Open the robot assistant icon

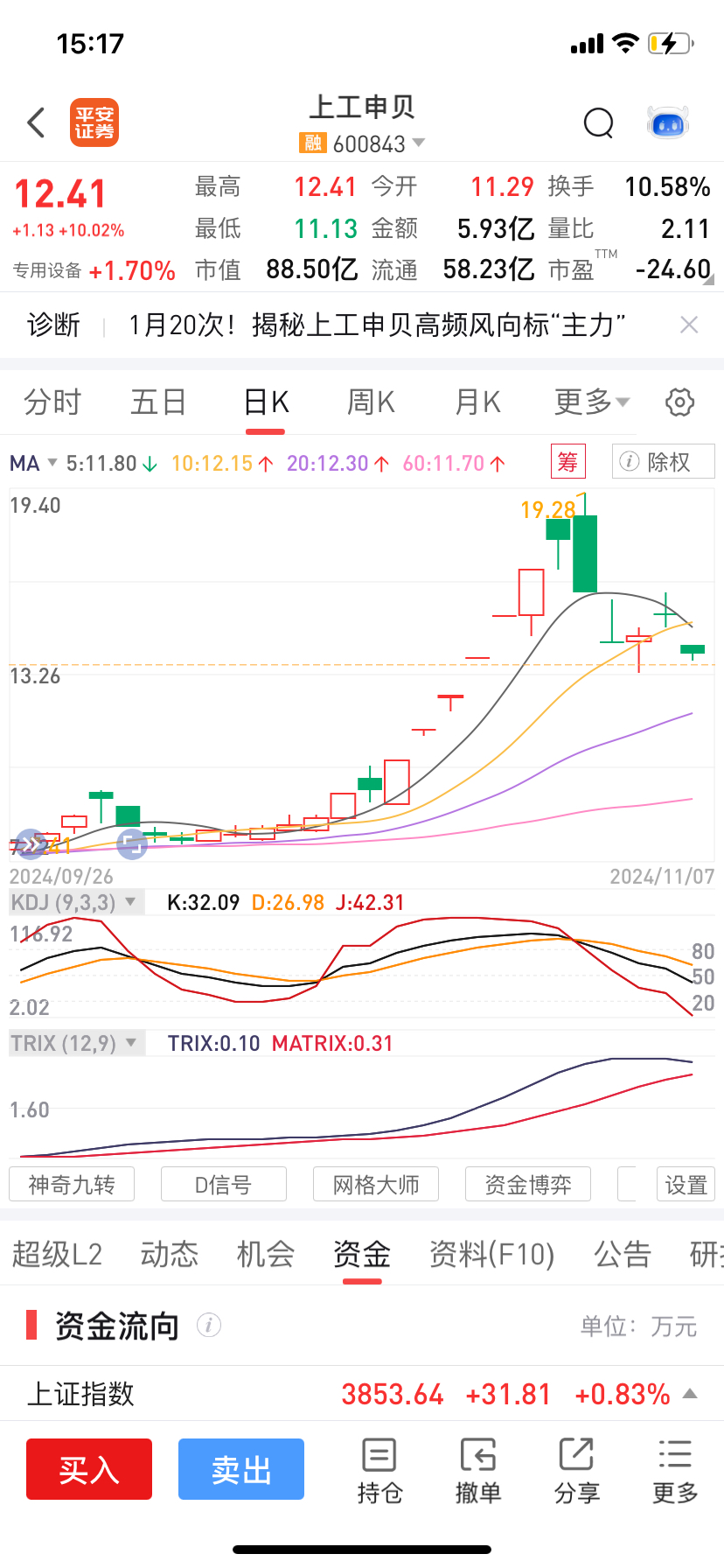pyautogui.click(x=668, y=123)
